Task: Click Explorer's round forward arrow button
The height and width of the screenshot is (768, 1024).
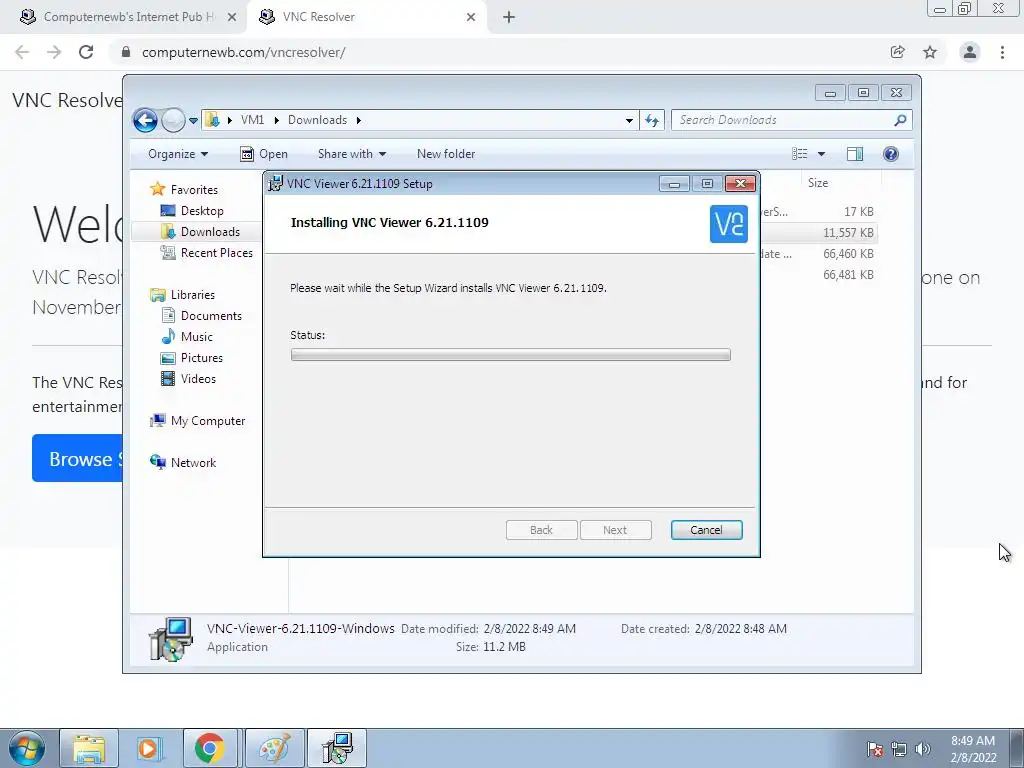Action: click(x=173, y=120)
